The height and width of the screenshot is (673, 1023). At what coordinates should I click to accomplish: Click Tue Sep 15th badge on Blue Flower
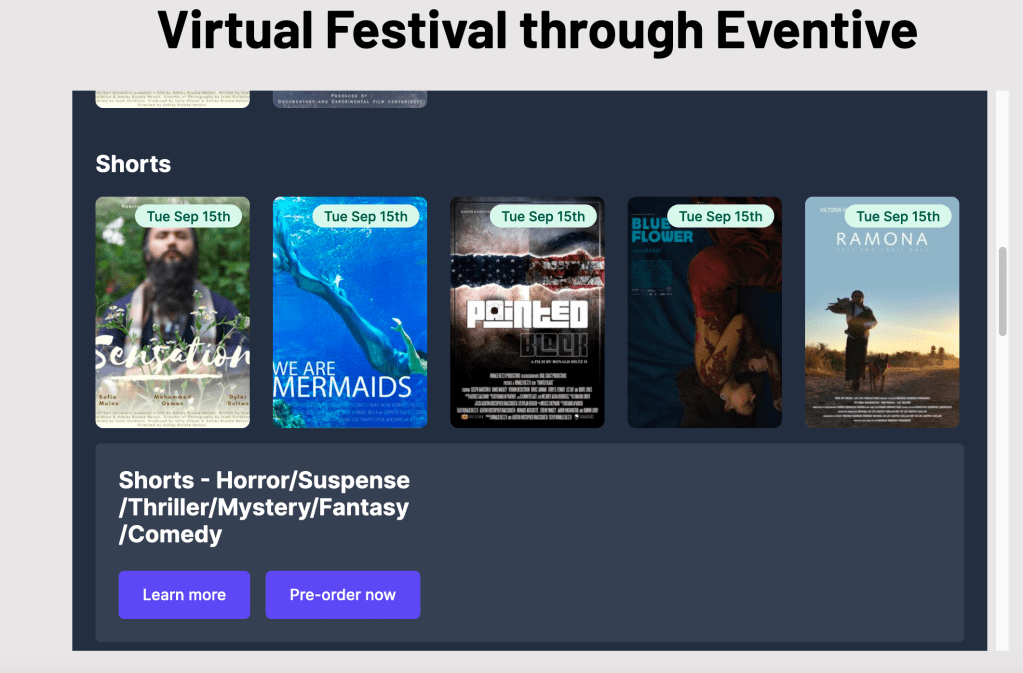point(721,216)
